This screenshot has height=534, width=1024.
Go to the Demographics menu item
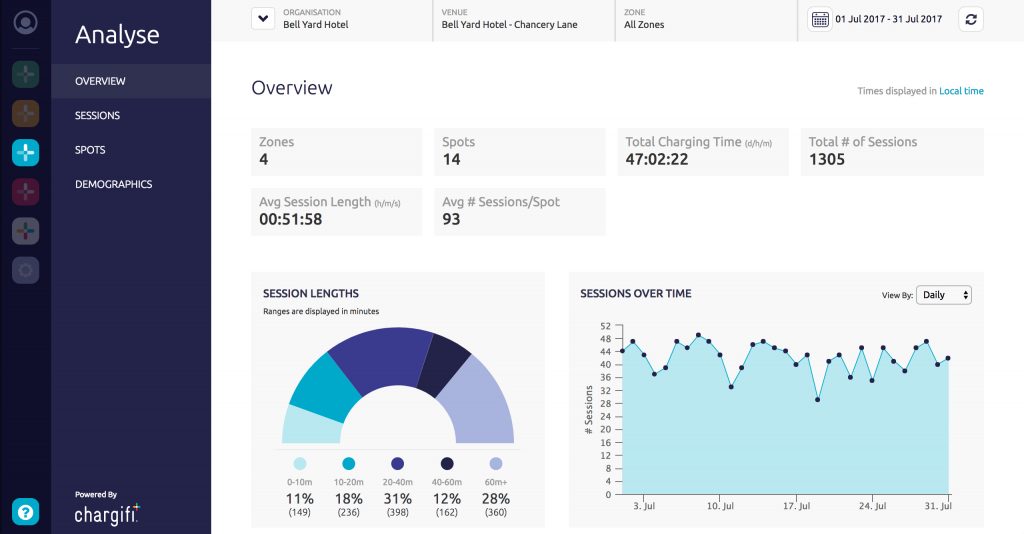(x=131, y=184)
